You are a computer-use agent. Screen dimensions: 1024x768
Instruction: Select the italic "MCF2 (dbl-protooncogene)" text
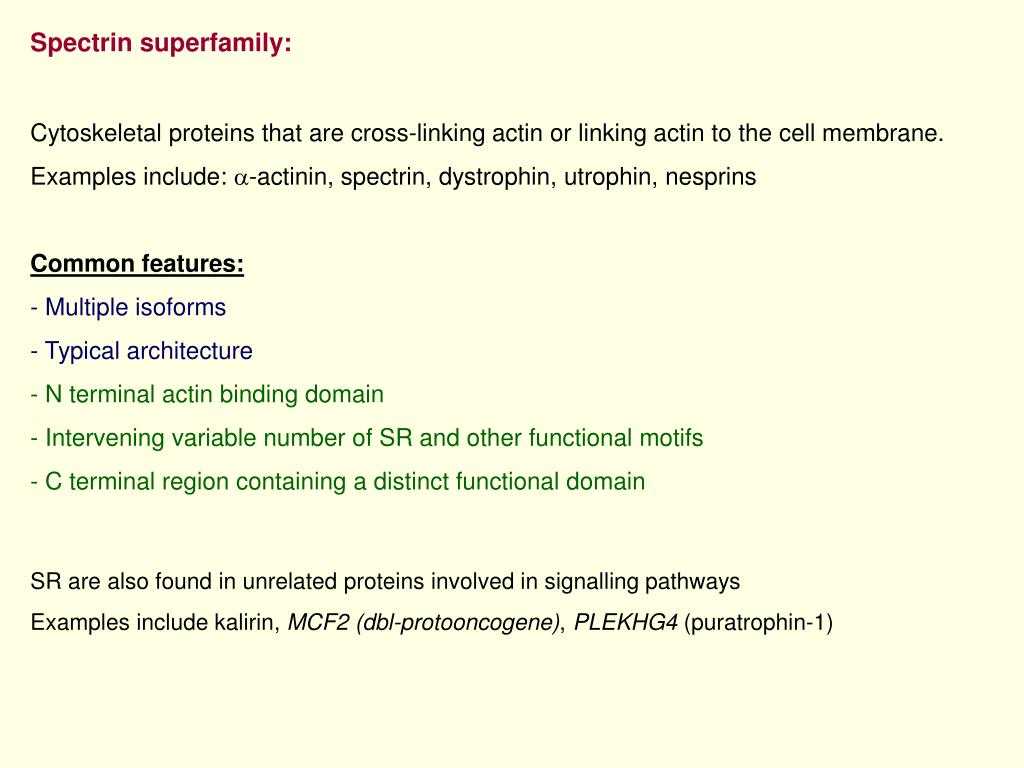[424, 623]
